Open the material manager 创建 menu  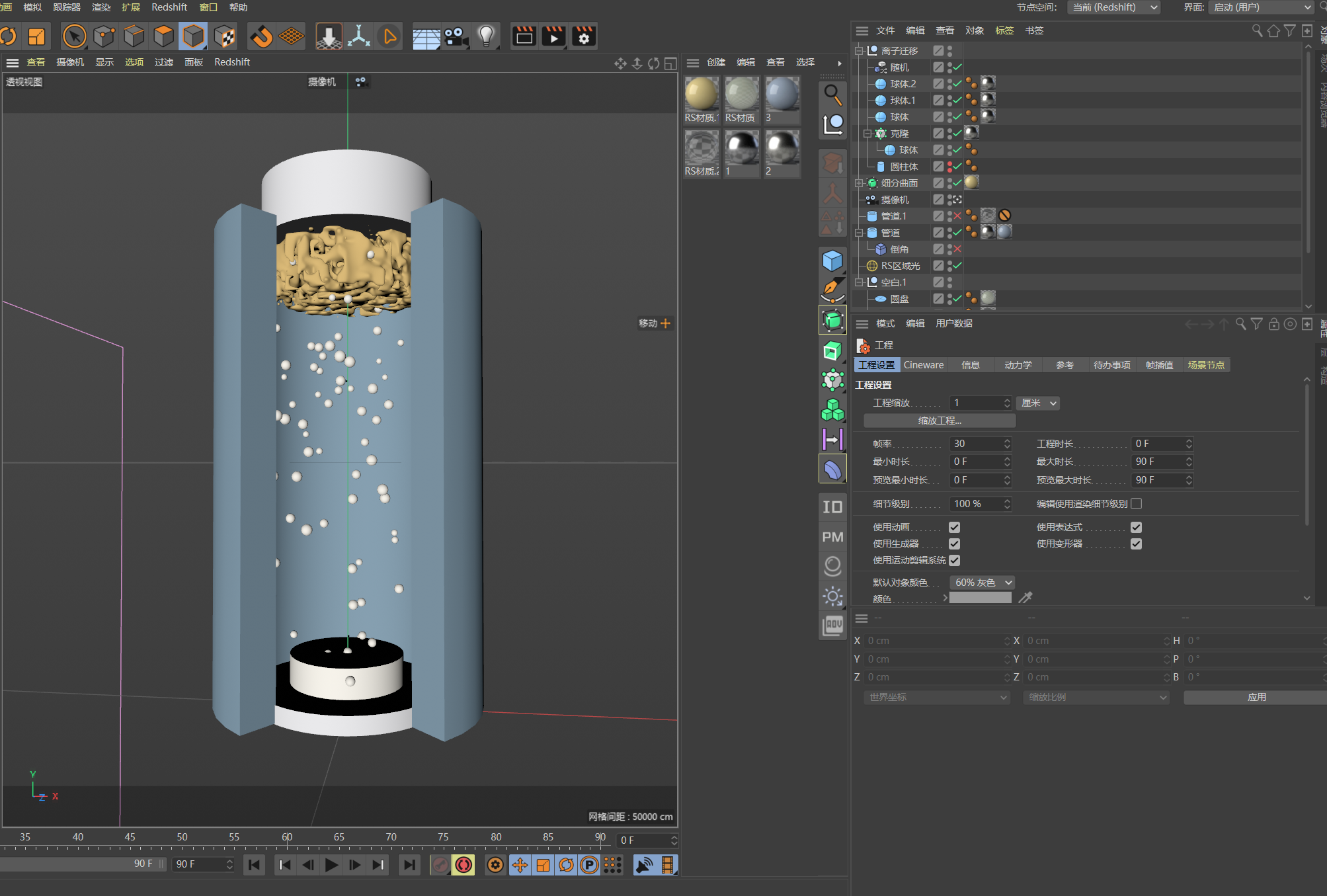pos(716,62)
